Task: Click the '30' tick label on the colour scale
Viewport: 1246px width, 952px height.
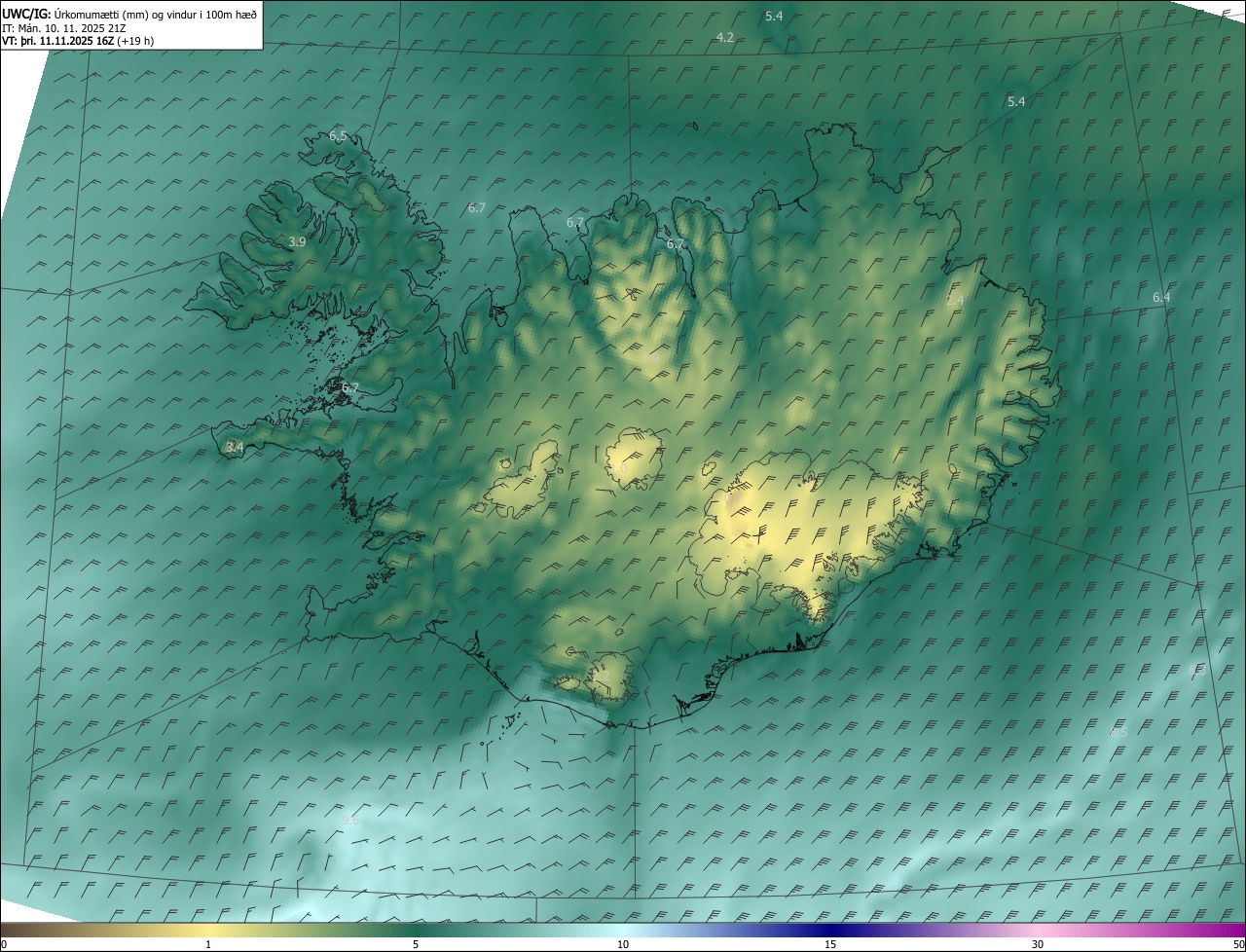Action: [x=1038, y=944]
